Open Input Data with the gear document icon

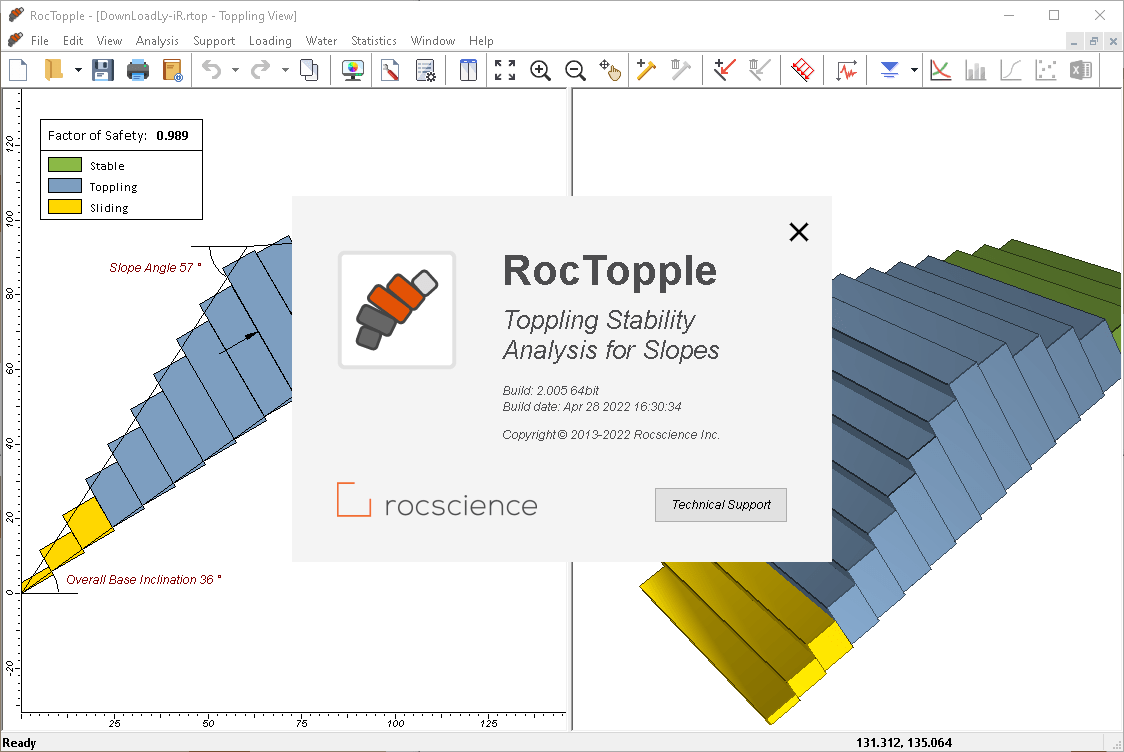(x=426, y=70)
